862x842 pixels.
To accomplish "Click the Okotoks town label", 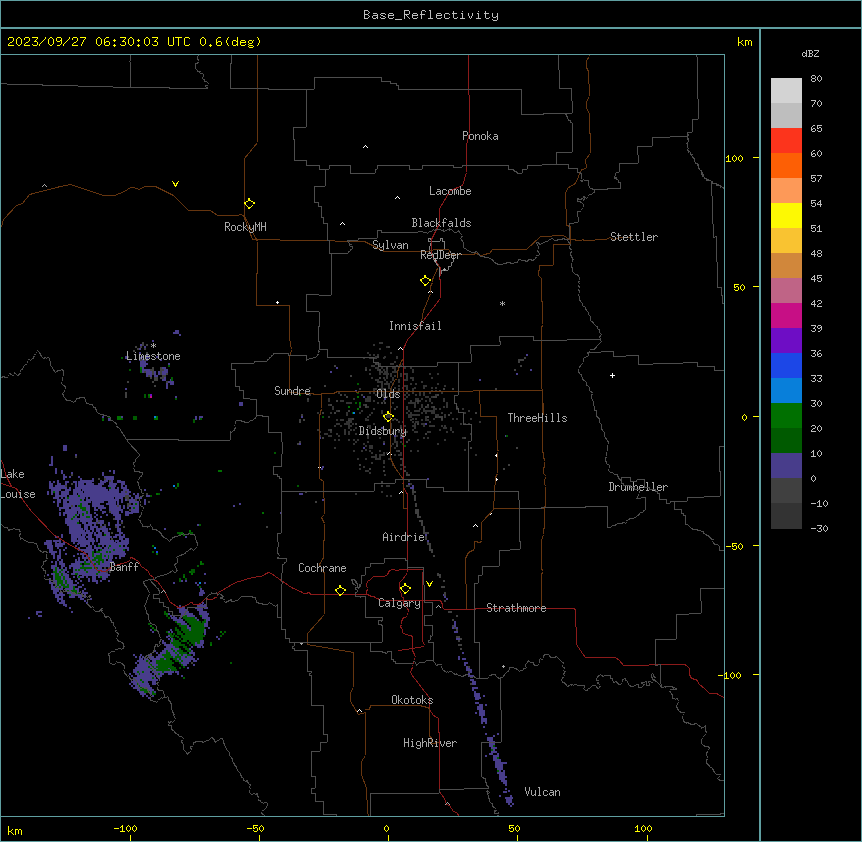I will tap(412, 700).
